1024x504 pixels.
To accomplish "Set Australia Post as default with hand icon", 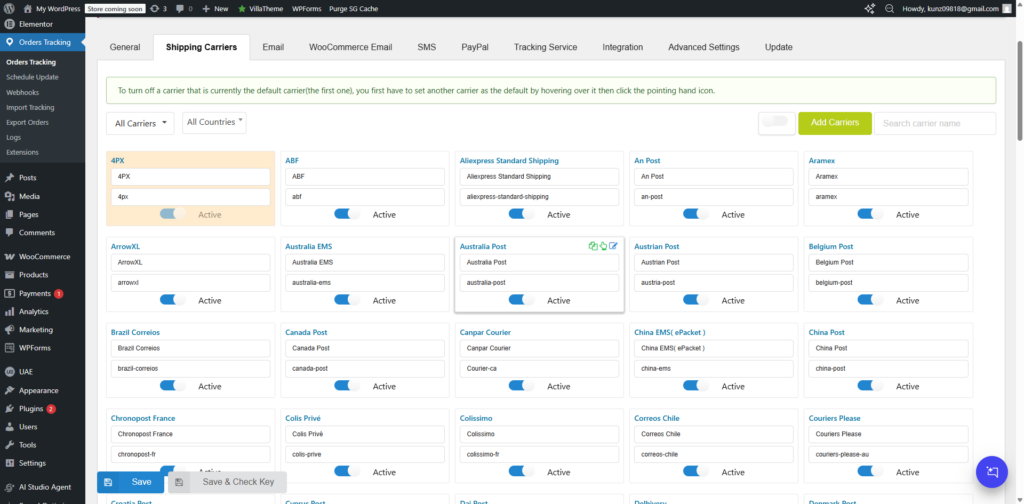I will pyautogui.click(x=603, y=246).
